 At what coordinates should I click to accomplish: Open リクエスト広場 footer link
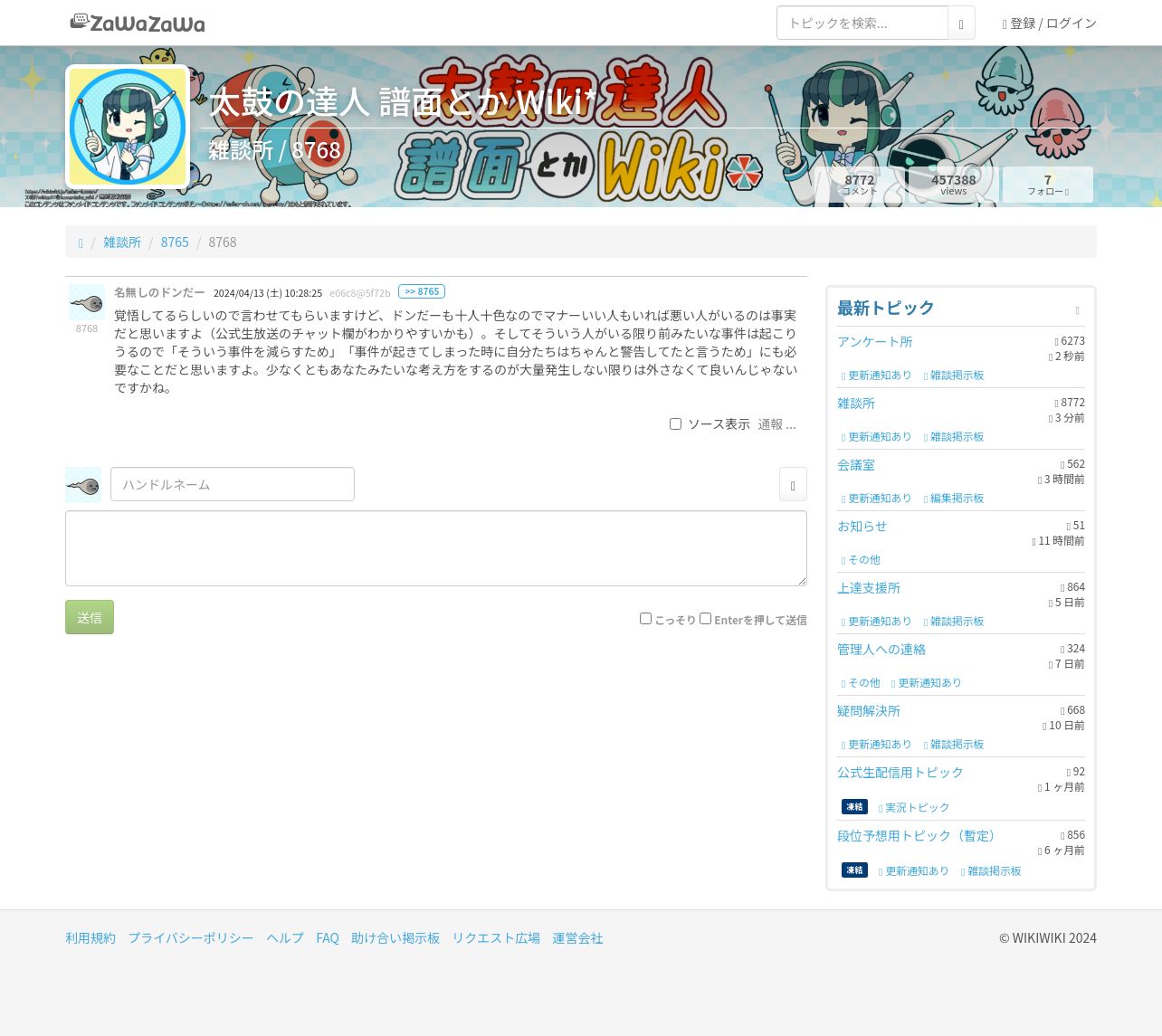point(496,937)
